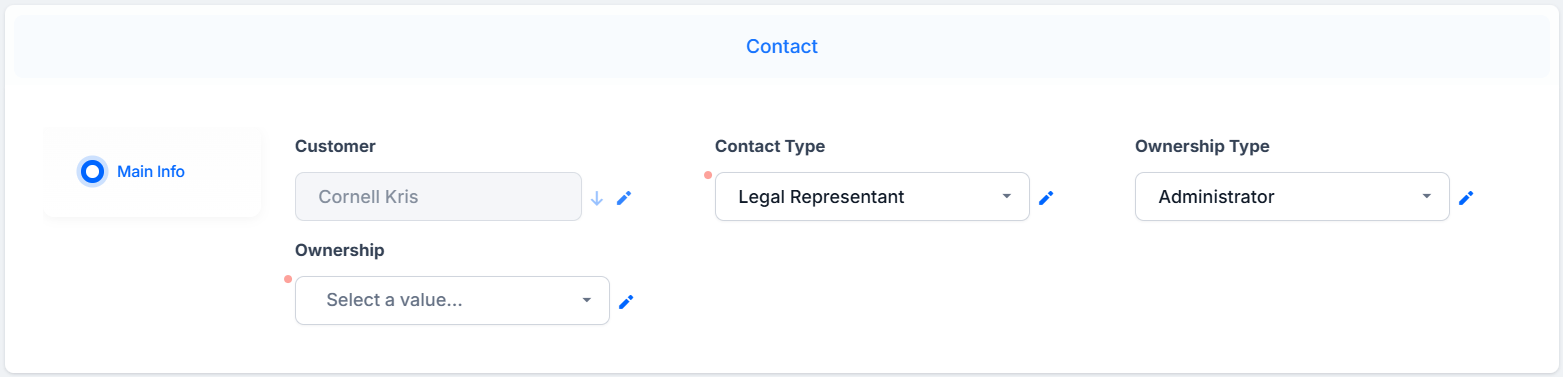Image resolution: width=1563 pixels, height=377 pixels.
Task: Click the Ownership Type field label
Action: click(x=1202, y=146)
